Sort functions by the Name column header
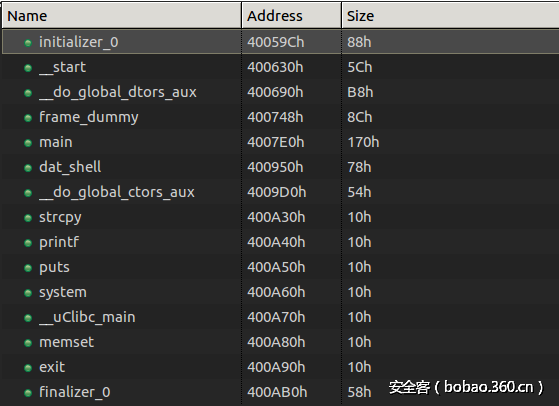 [x=122, y=16]
